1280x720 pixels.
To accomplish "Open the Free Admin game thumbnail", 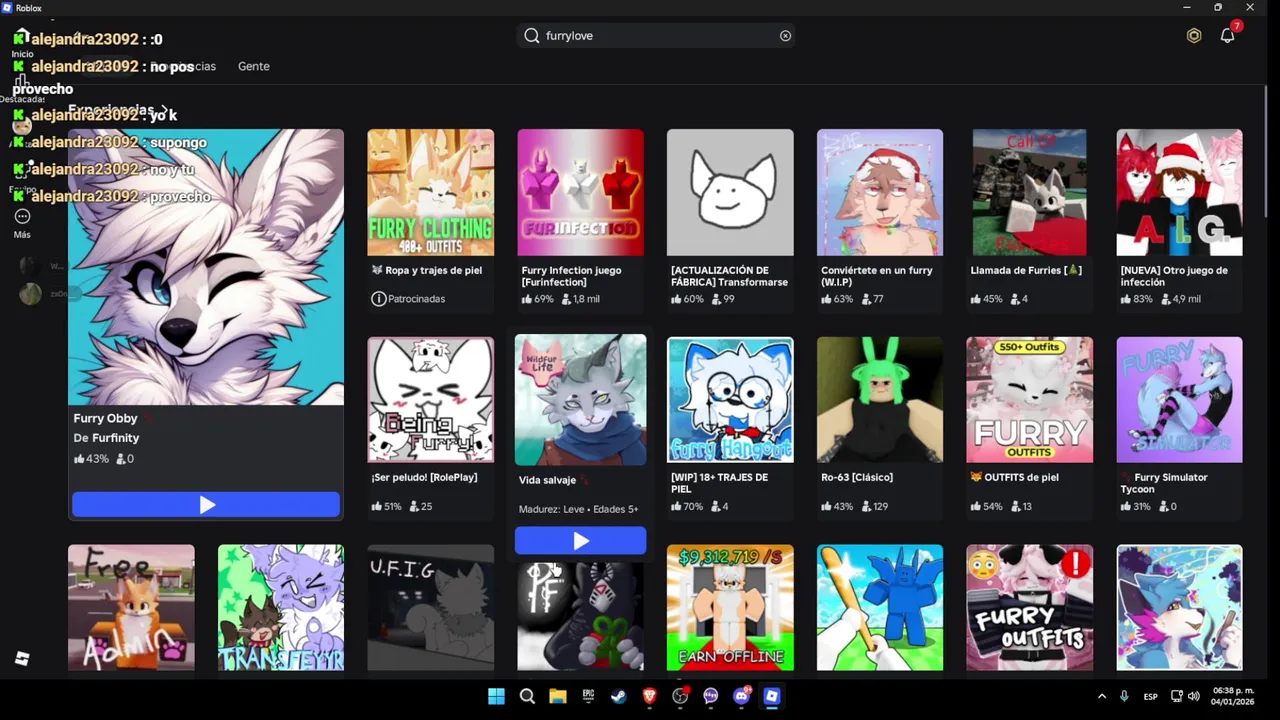I will click(131, 607).
